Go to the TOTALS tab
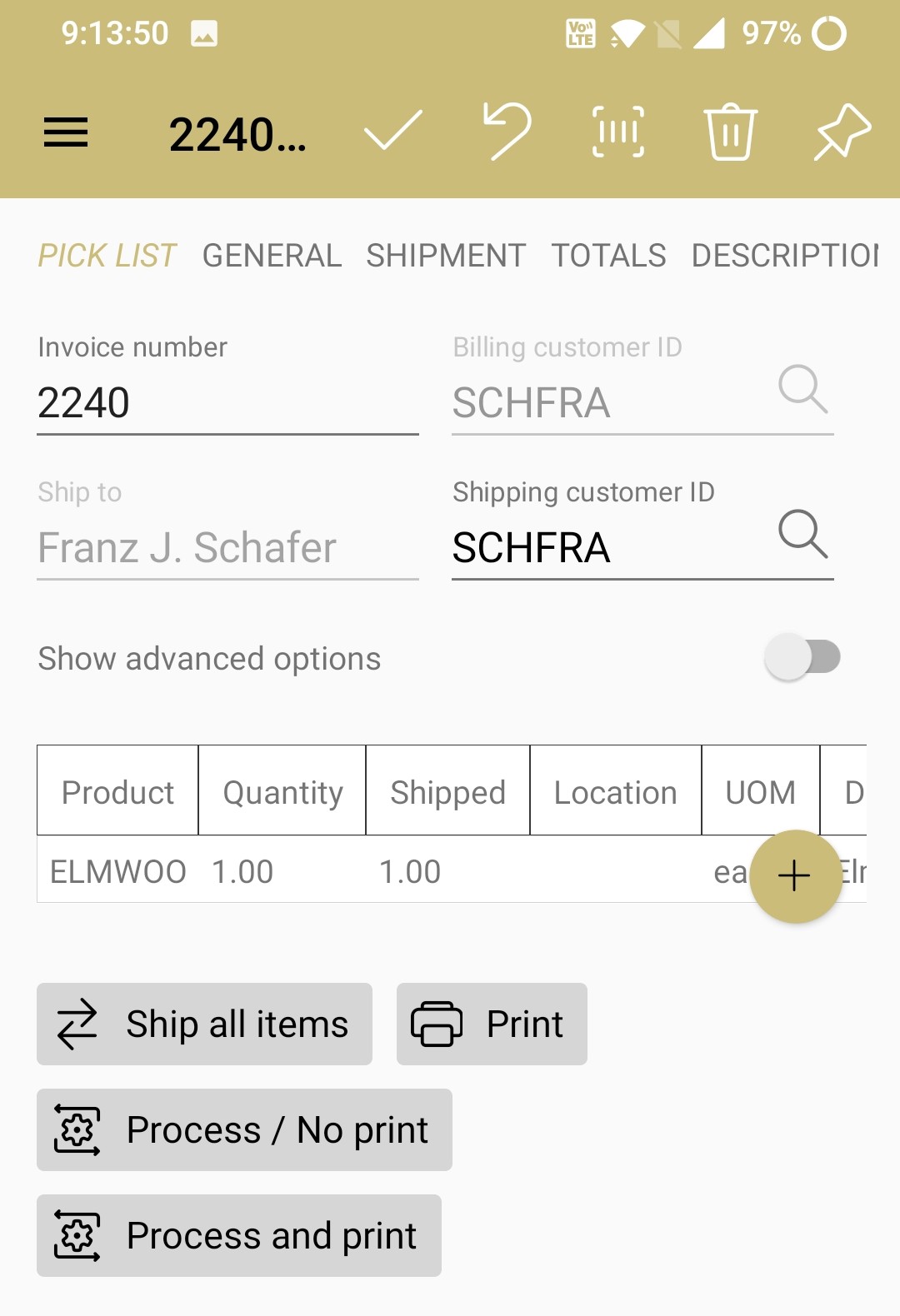Image resolution: width=900 pixels, height=1316 pixels. (x=608, y=256)
